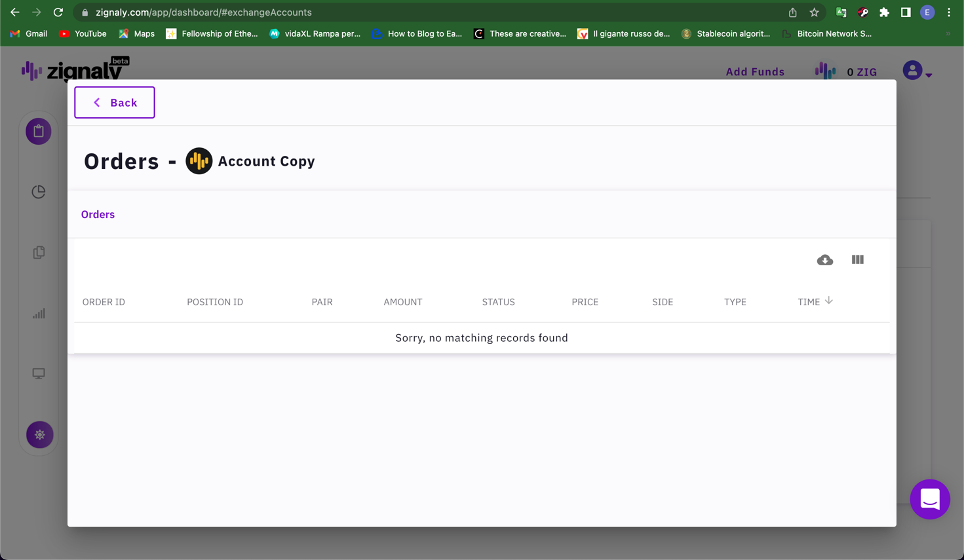Image resolution: width=964 pixels, height=560 pixels.
Task: Click the share page icon in the address bar
Action: pos(792,12)
